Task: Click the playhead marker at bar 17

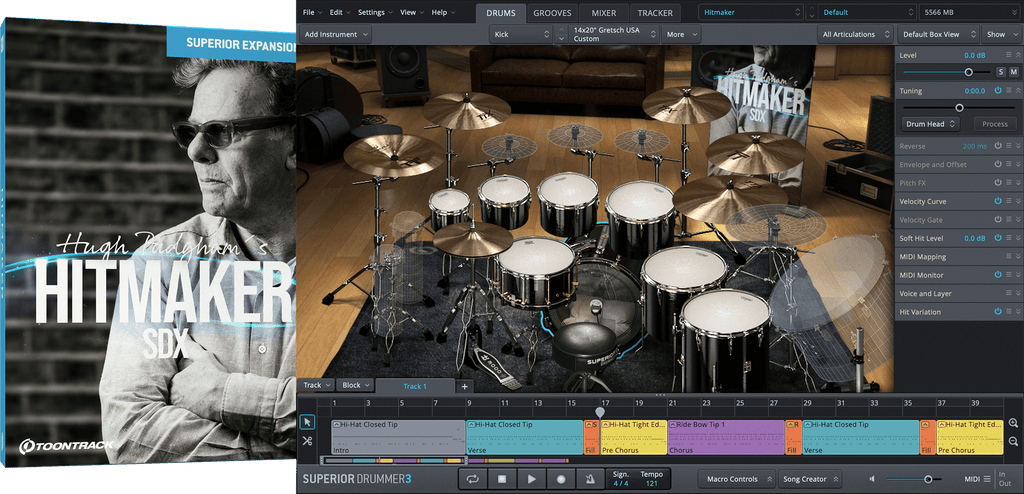Action: (600, 412)
